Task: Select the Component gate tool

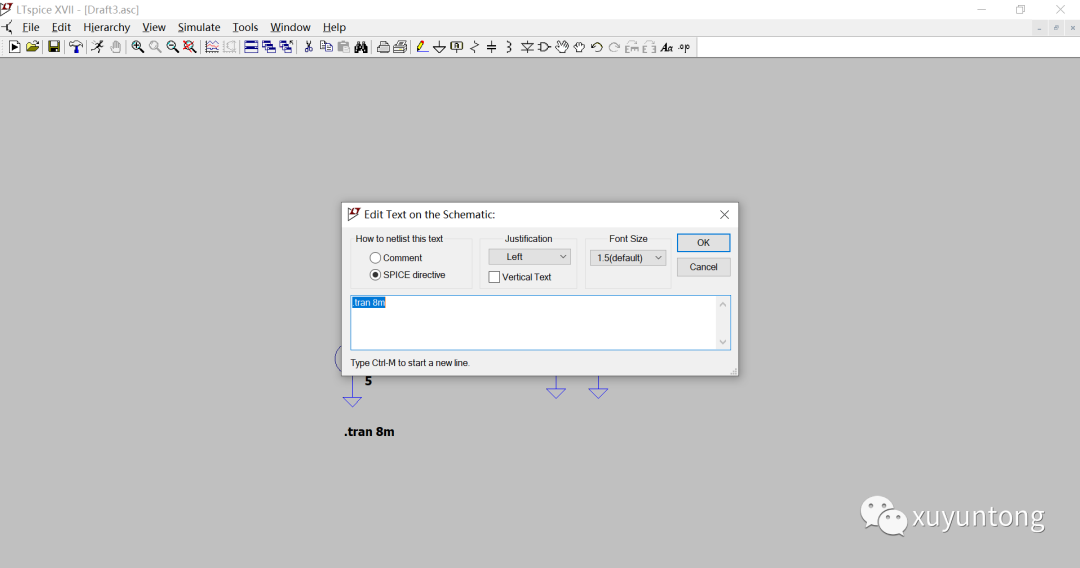Action: point(544,47)
